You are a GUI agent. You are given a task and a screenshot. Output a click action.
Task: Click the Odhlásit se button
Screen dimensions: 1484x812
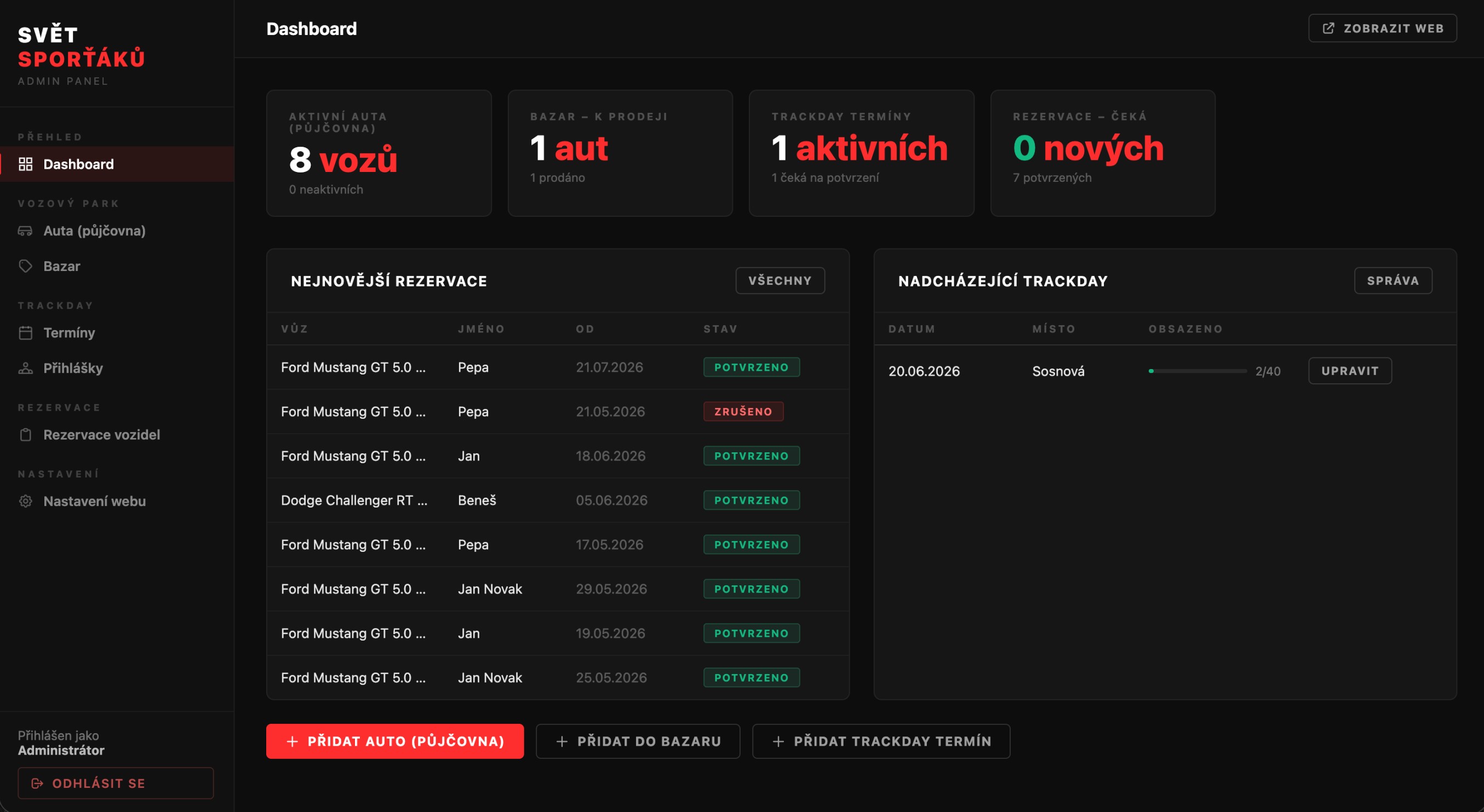[116, 783]
